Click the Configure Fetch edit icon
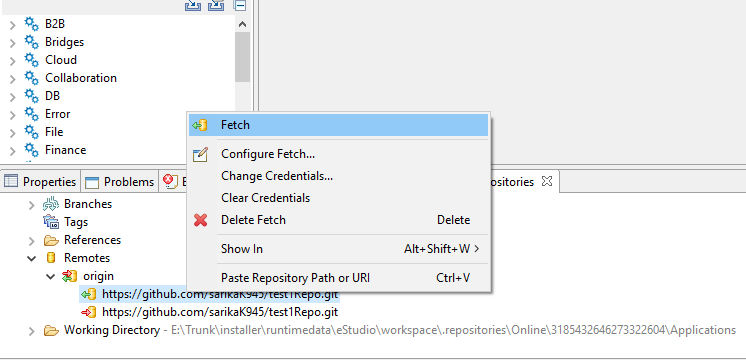 [200, 154]
